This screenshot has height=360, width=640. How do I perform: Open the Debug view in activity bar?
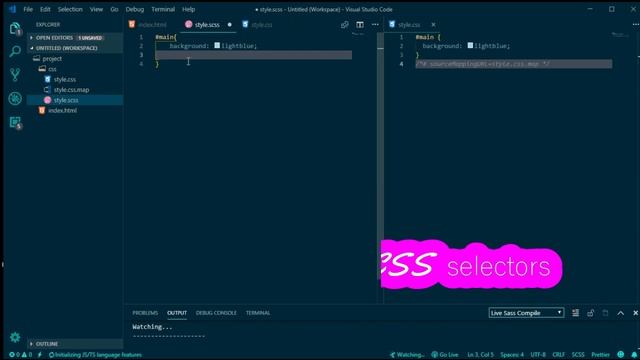(x=15, y=98)
